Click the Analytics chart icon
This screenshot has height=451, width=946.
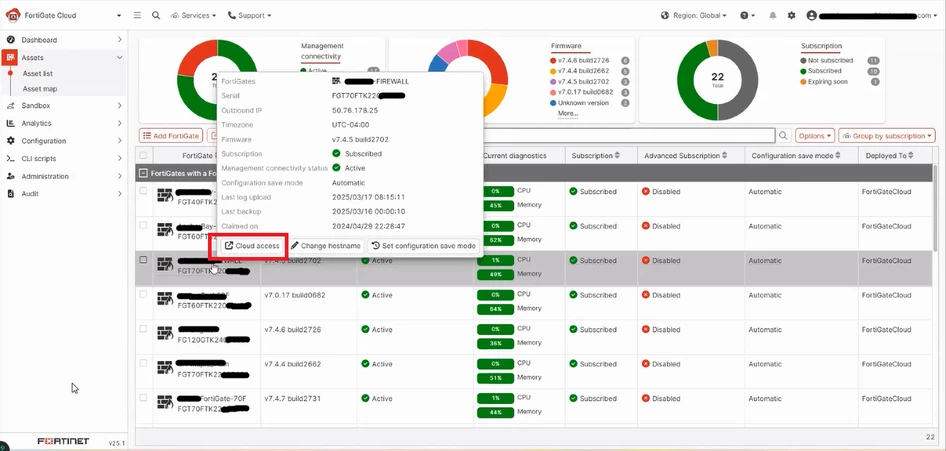[x=10, y=123]
